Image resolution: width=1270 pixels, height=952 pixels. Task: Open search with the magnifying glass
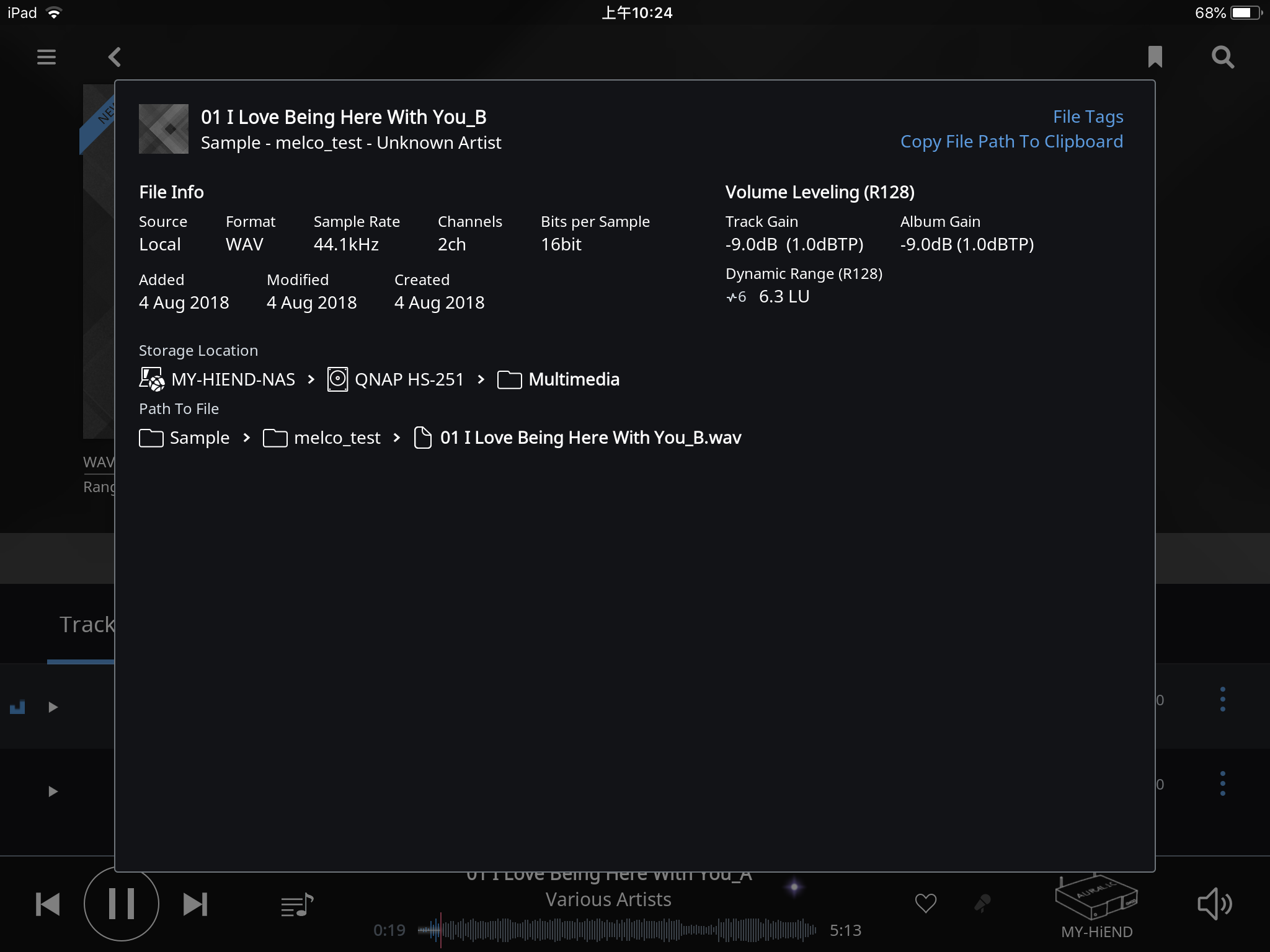coord(1223,57)
